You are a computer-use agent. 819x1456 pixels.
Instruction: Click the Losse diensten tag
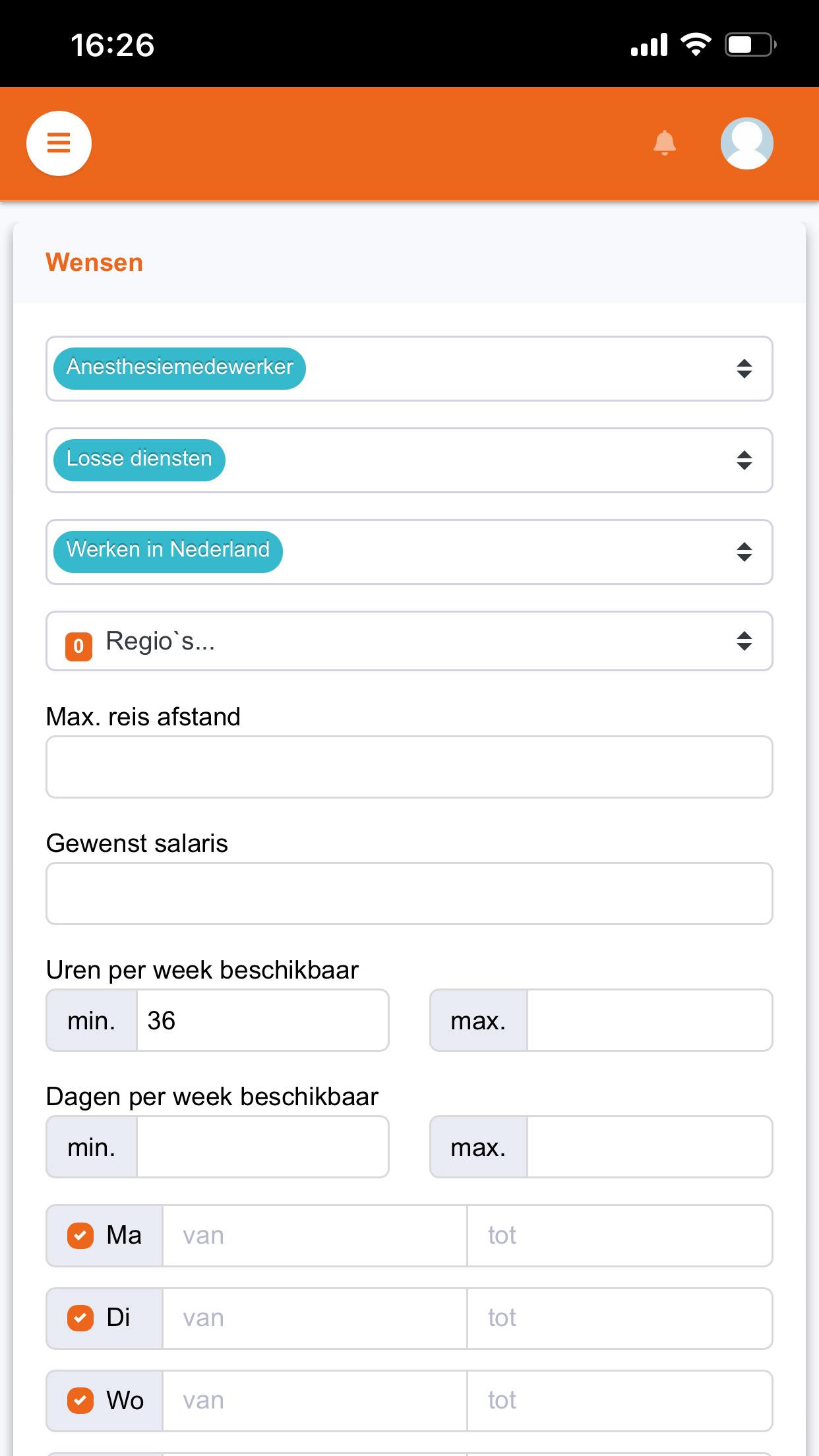tap(139, 460)
